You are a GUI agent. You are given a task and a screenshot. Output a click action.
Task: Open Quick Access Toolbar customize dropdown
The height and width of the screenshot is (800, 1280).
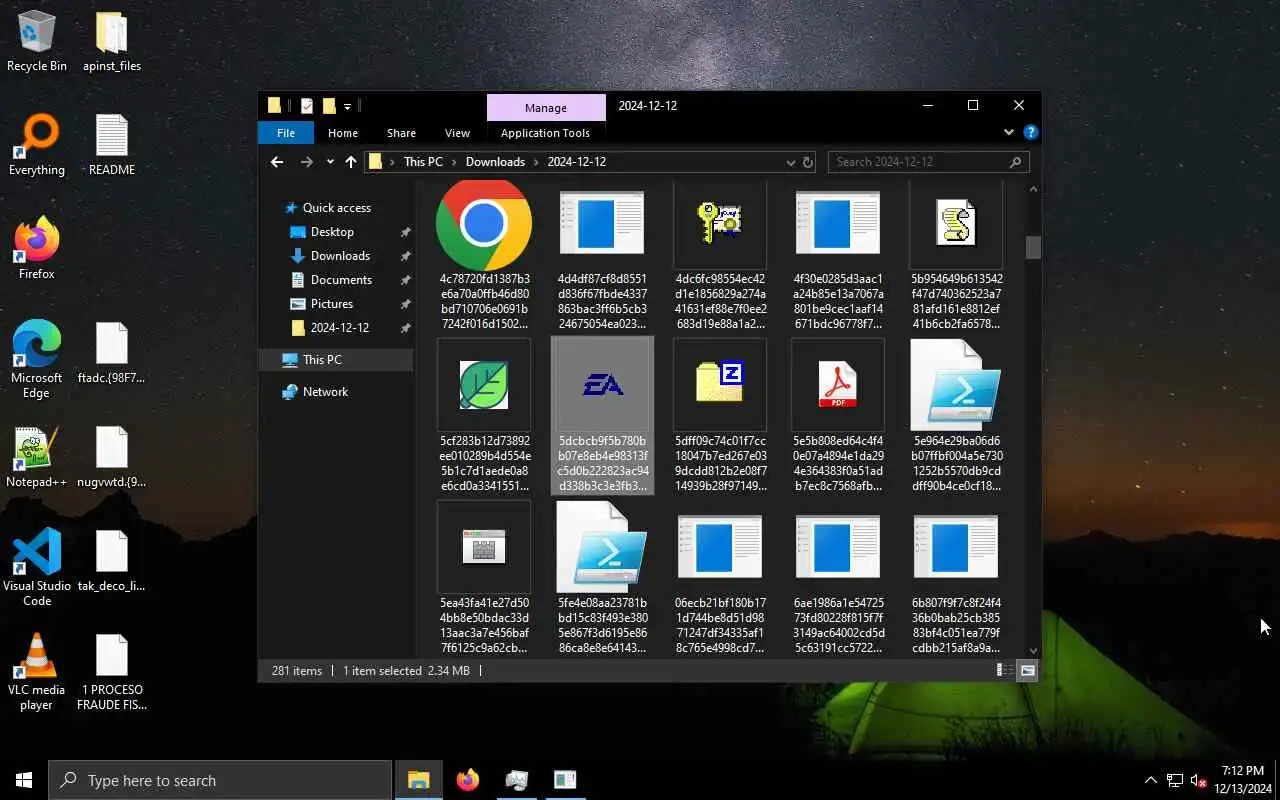tap(348, 106)
